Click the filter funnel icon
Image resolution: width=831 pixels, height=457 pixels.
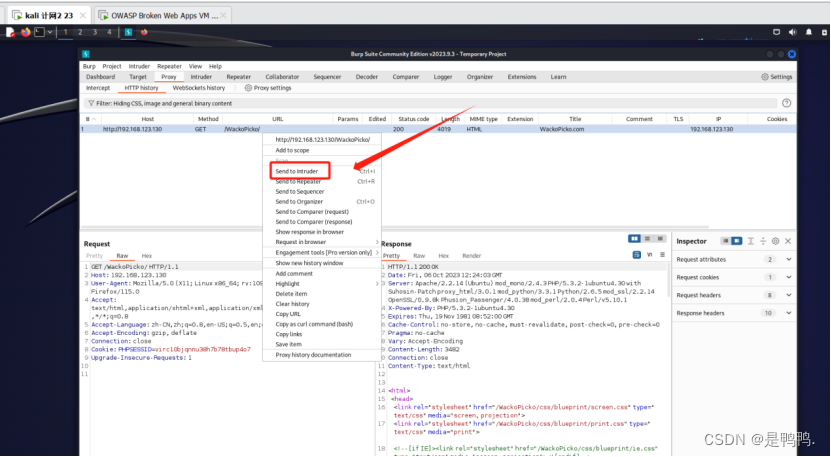click(x=91, y=103)
